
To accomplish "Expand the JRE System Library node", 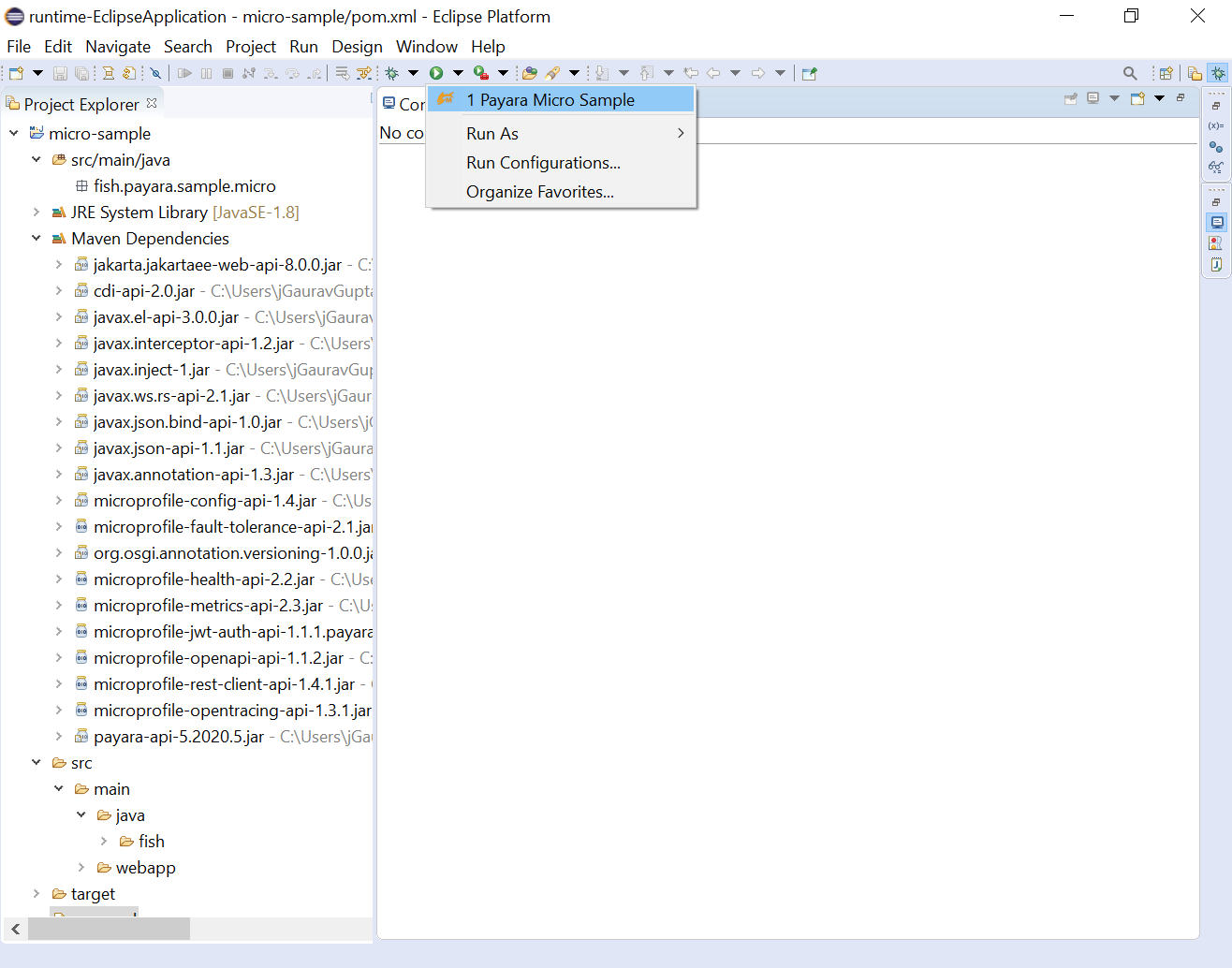I will tap(37, 213).
